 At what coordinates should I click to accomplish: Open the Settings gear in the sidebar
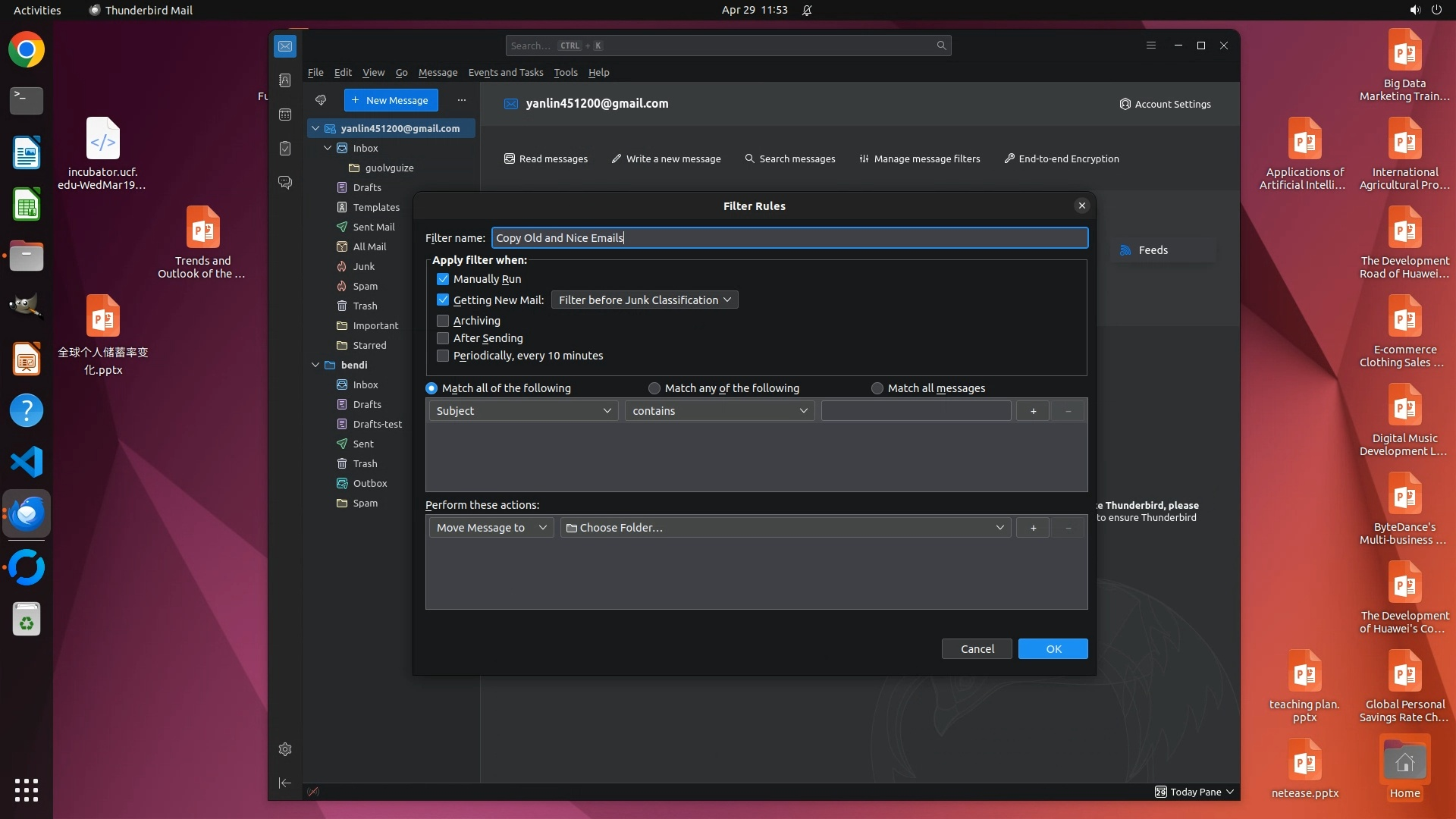point(285,749)
